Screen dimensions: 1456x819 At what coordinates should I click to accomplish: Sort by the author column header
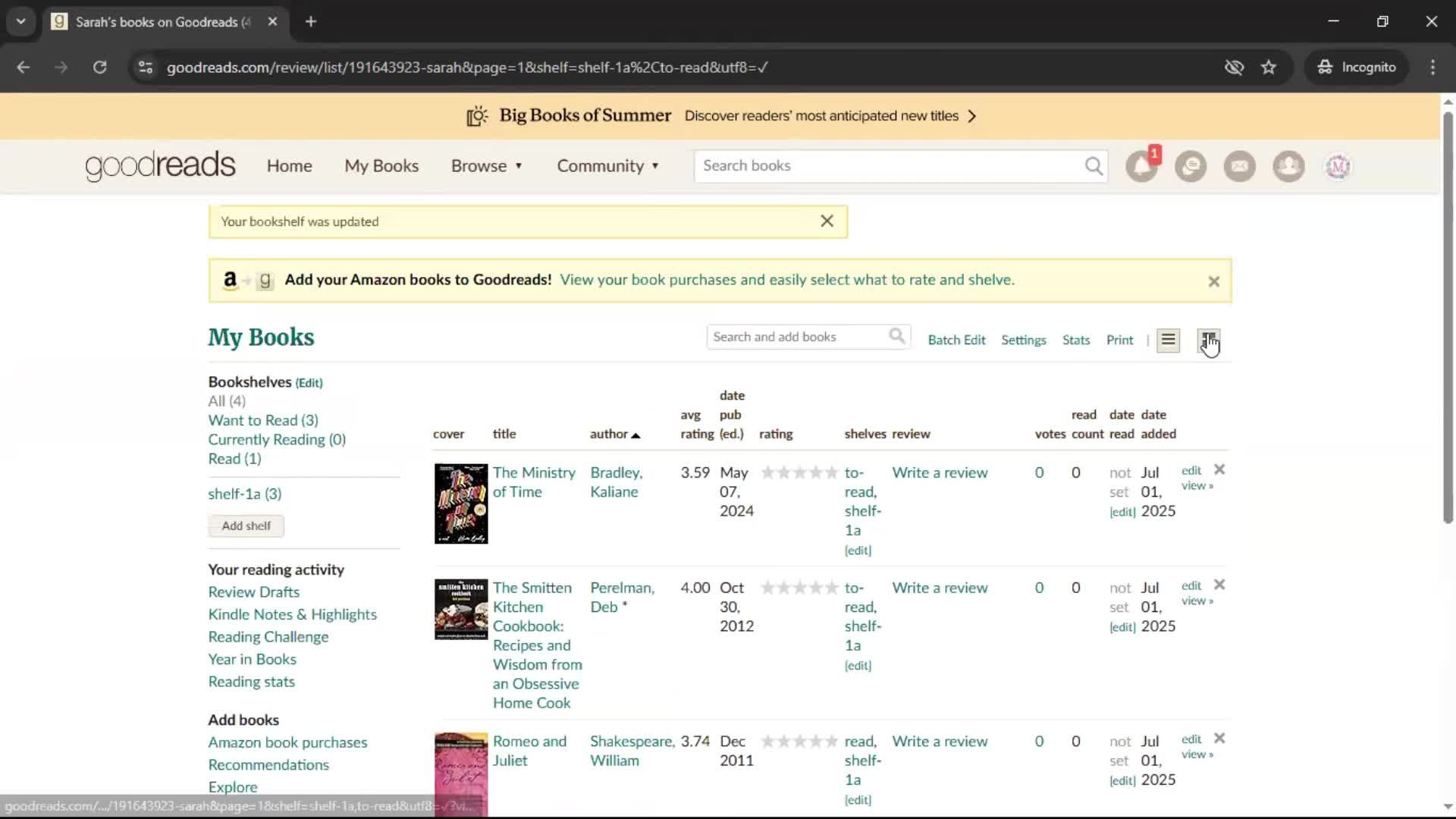point(615,434)
